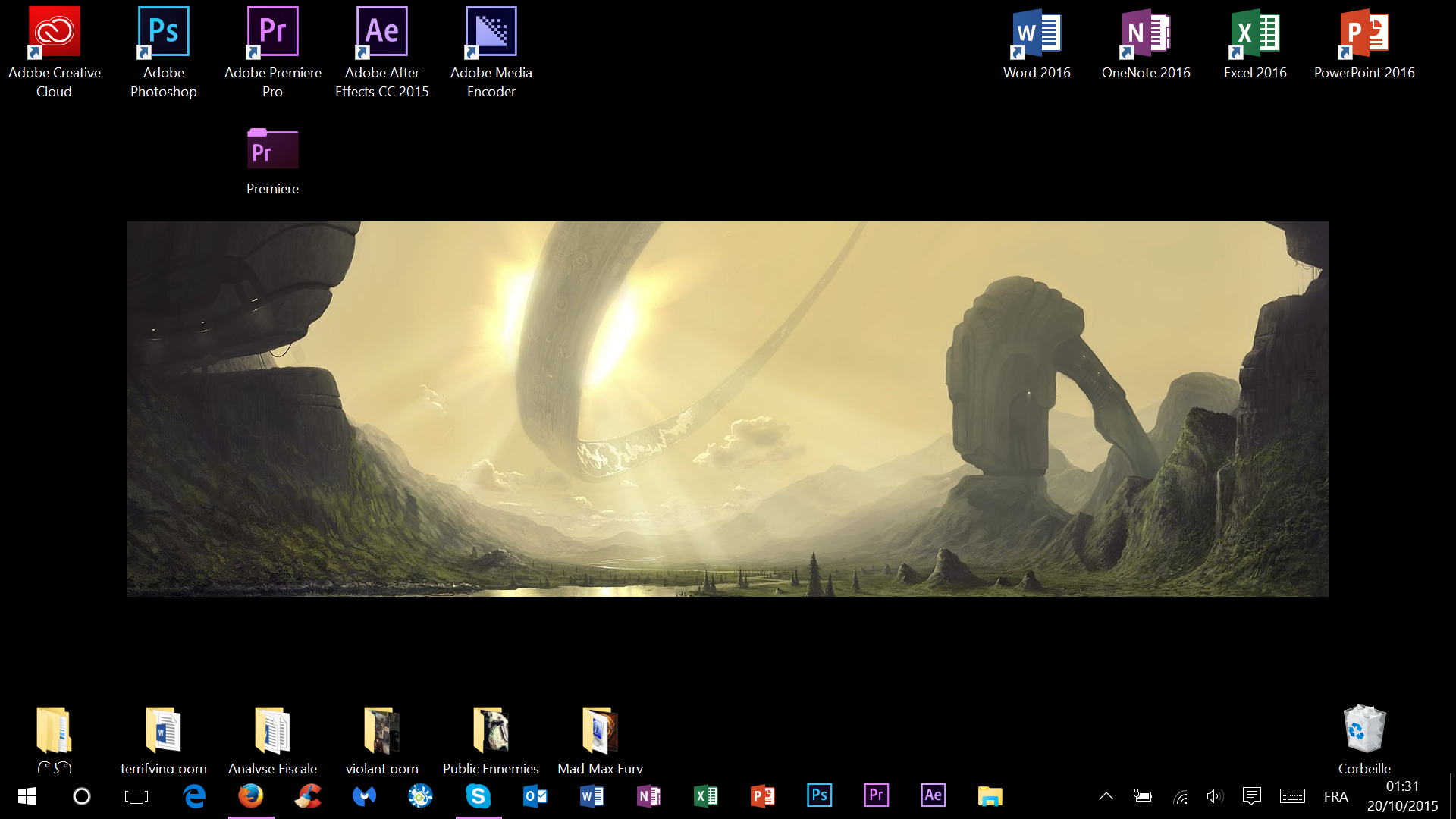
Task: Change input language from FRA indicator
Action: coord(1336,797)
